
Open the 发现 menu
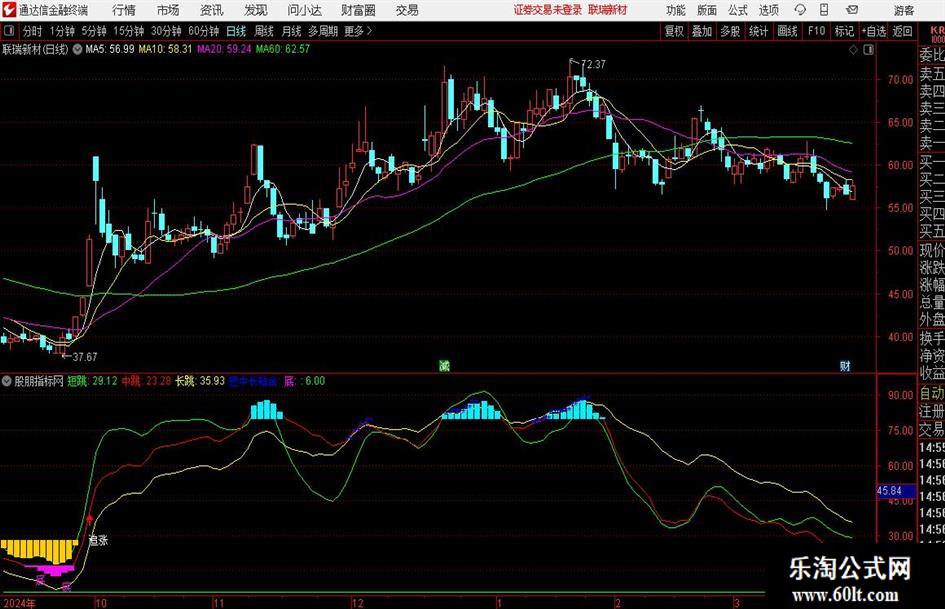256,10
